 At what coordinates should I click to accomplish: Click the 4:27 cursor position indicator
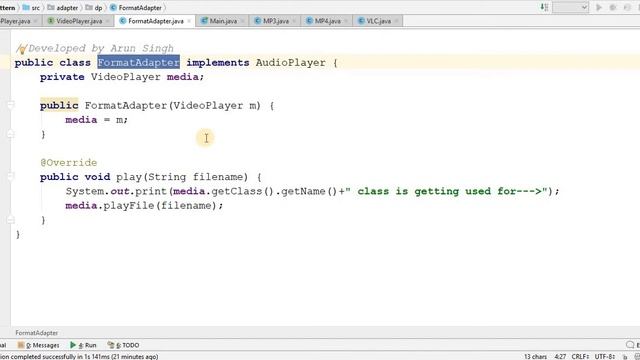[x=560, y=356]
